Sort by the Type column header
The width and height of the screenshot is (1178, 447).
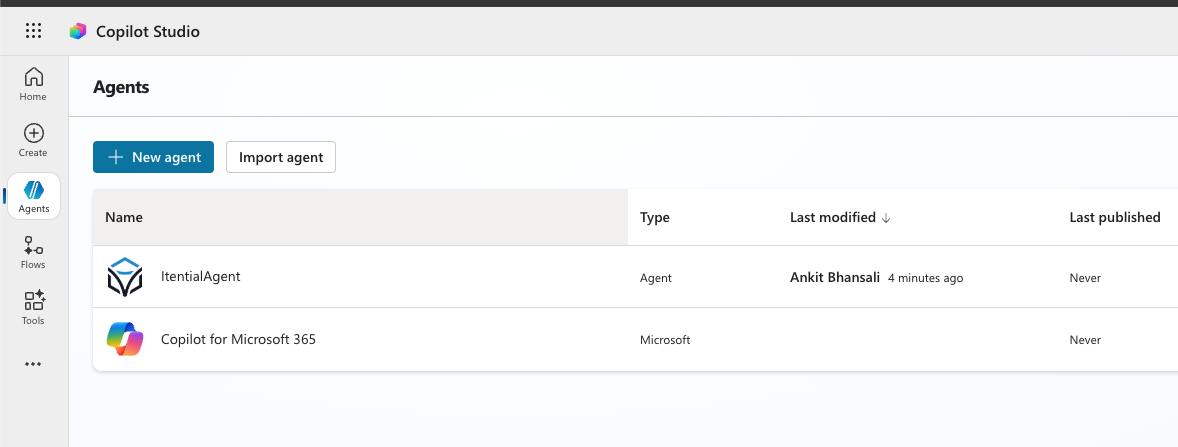tap(654, 218)
